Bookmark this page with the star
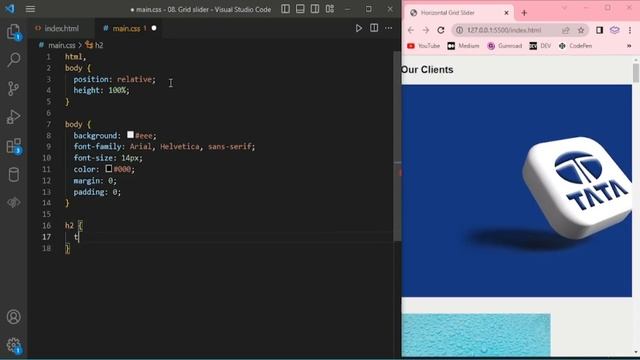This screenshot has width=640, height=360. pyautogui.click(x=581, y=30)
